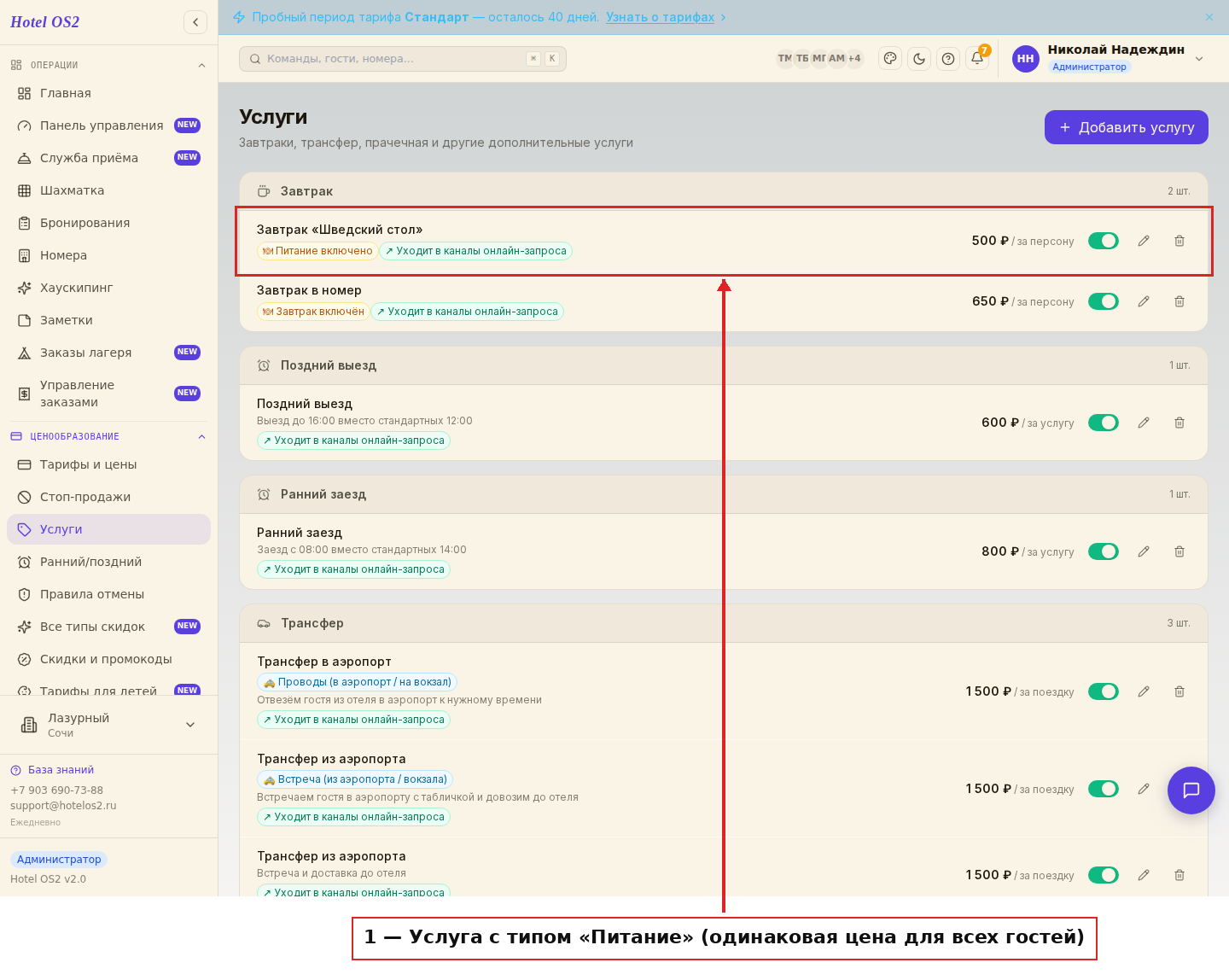Open the help question mark icon
The width and height of the screenshot is (1229, 980).
pyautogui.click(x=948, y=59)
